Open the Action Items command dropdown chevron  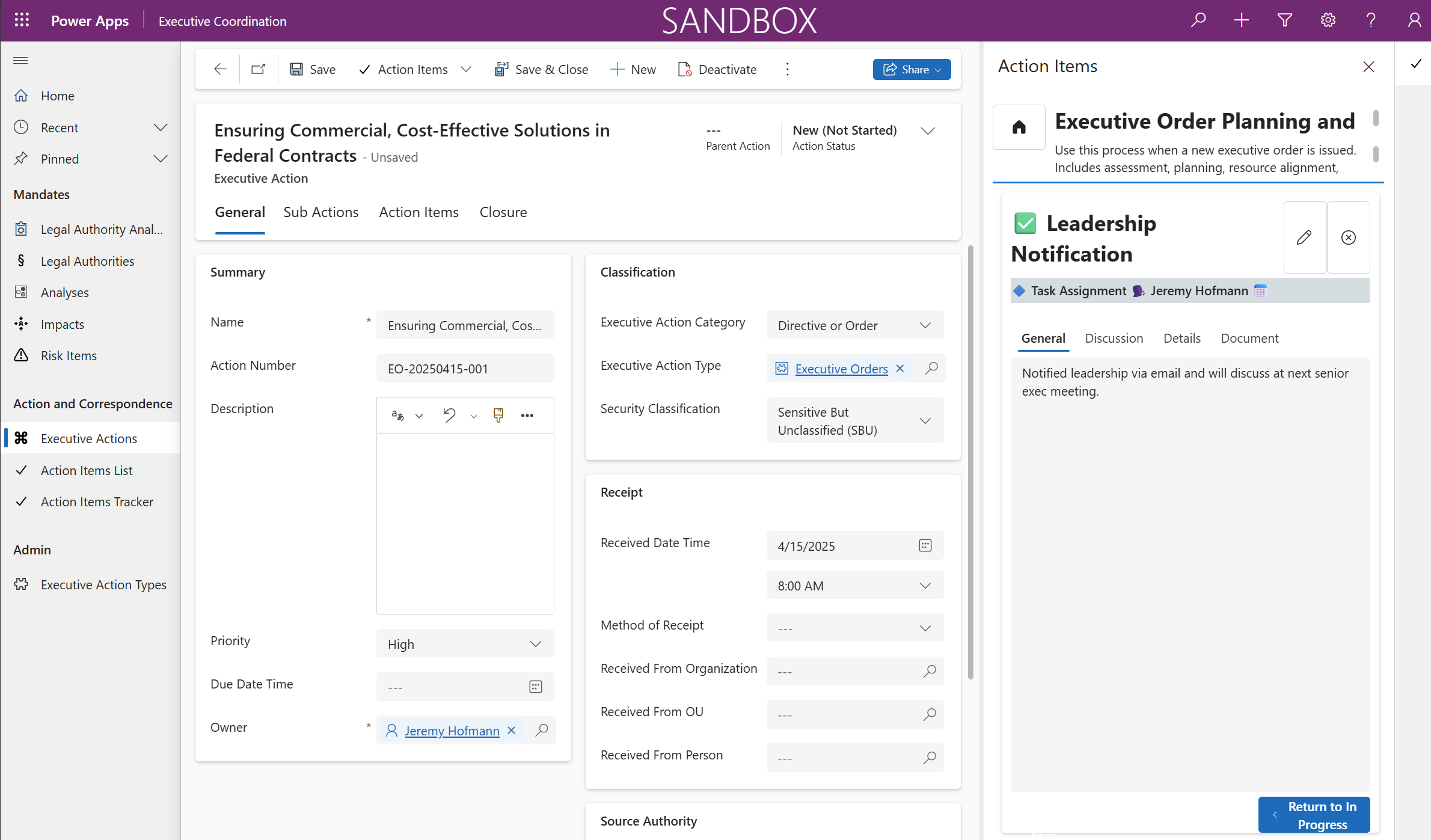(x=466, y=69)
